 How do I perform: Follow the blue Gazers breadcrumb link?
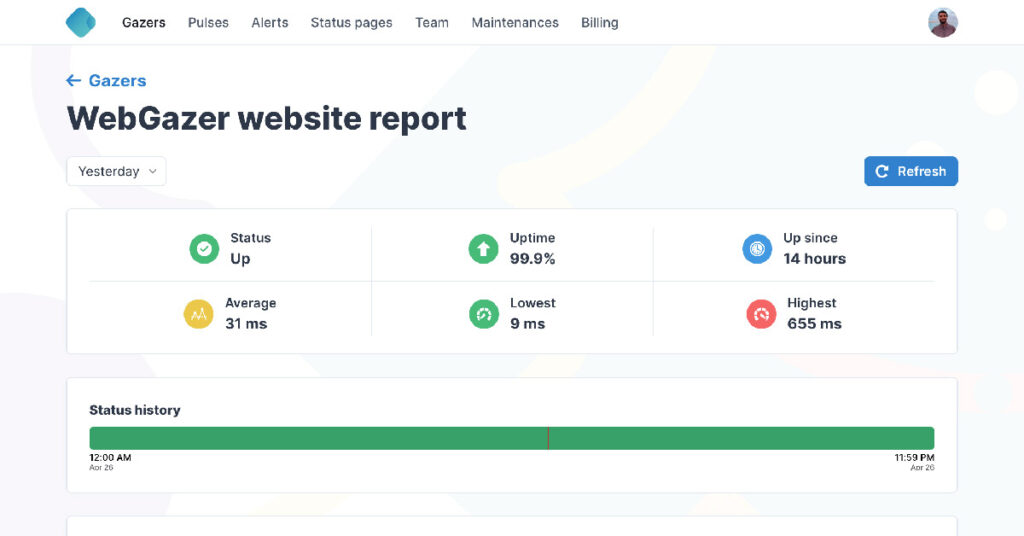point(118,80)
